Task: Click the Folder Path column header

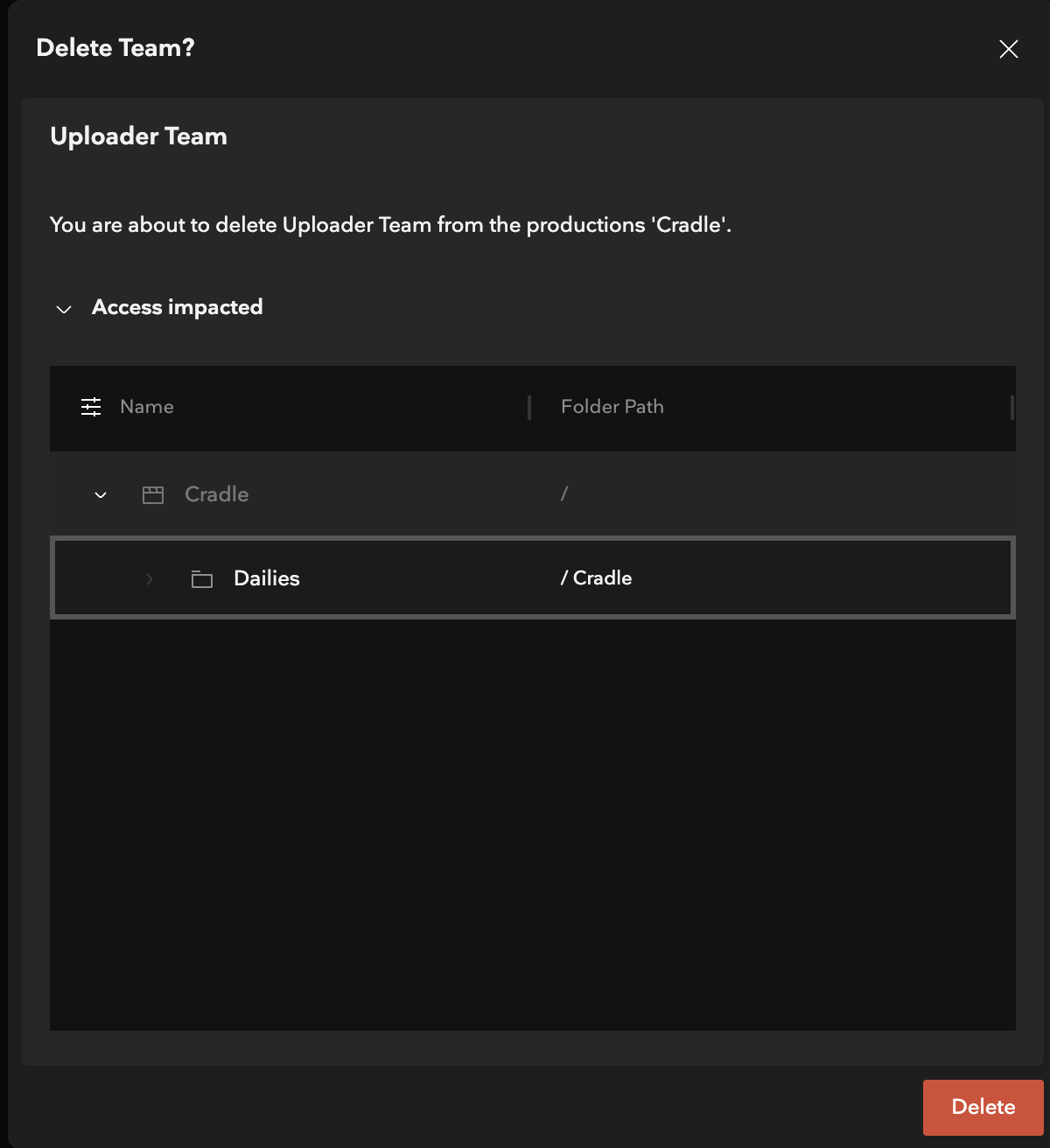Action: pos(612,406)
